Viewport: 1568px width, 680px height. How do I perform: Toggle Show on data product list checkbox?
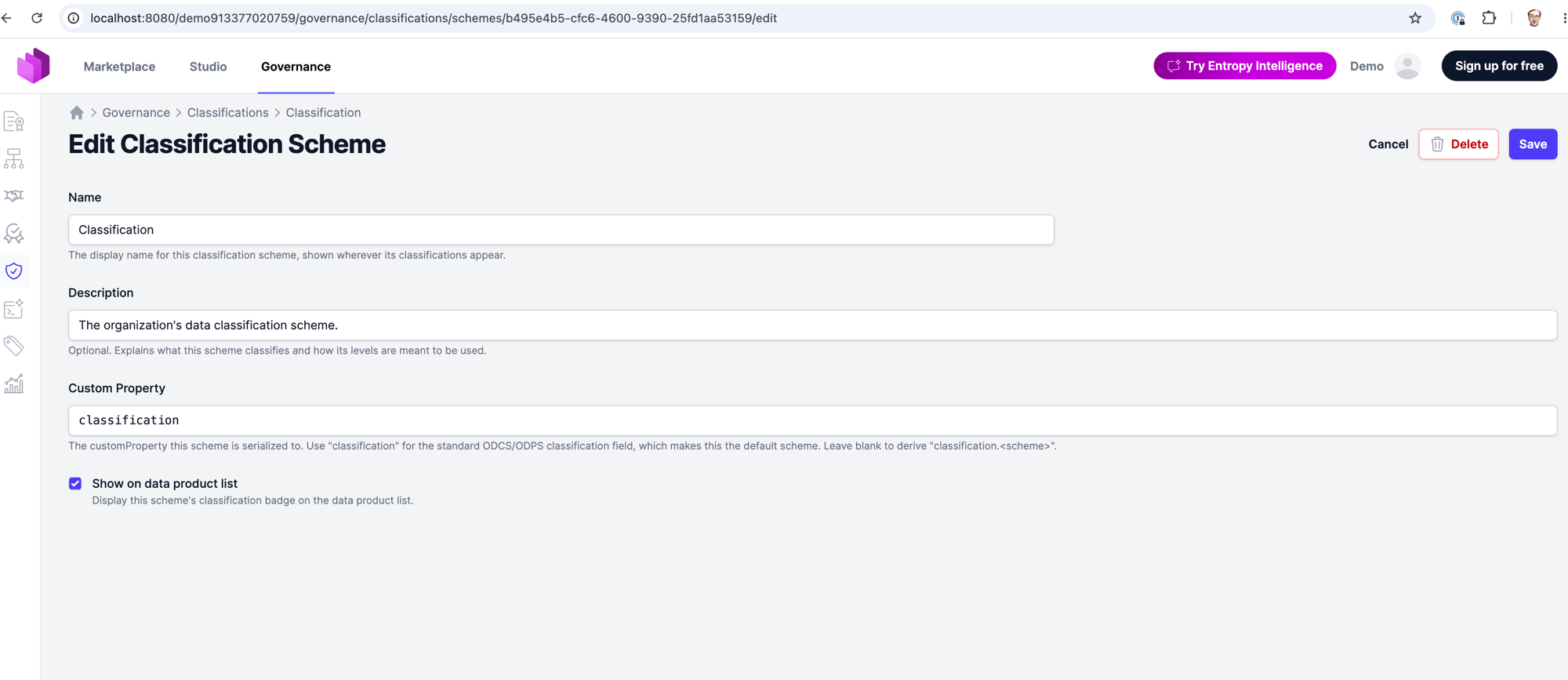pyautogui.click(x=75, y=483)
